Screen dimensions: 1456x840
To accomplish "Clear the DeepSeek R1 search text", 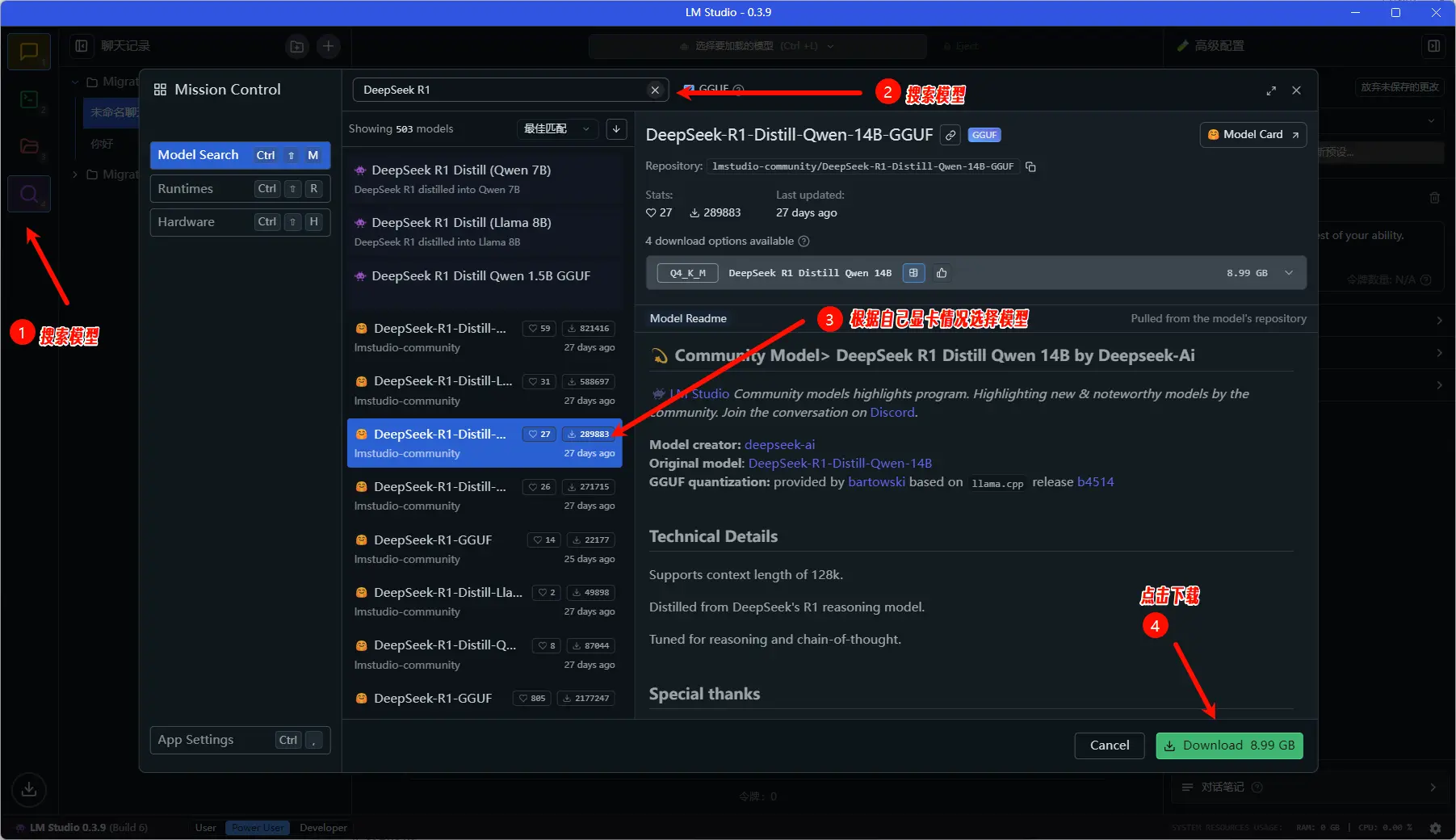I will [x=655, y=90].
